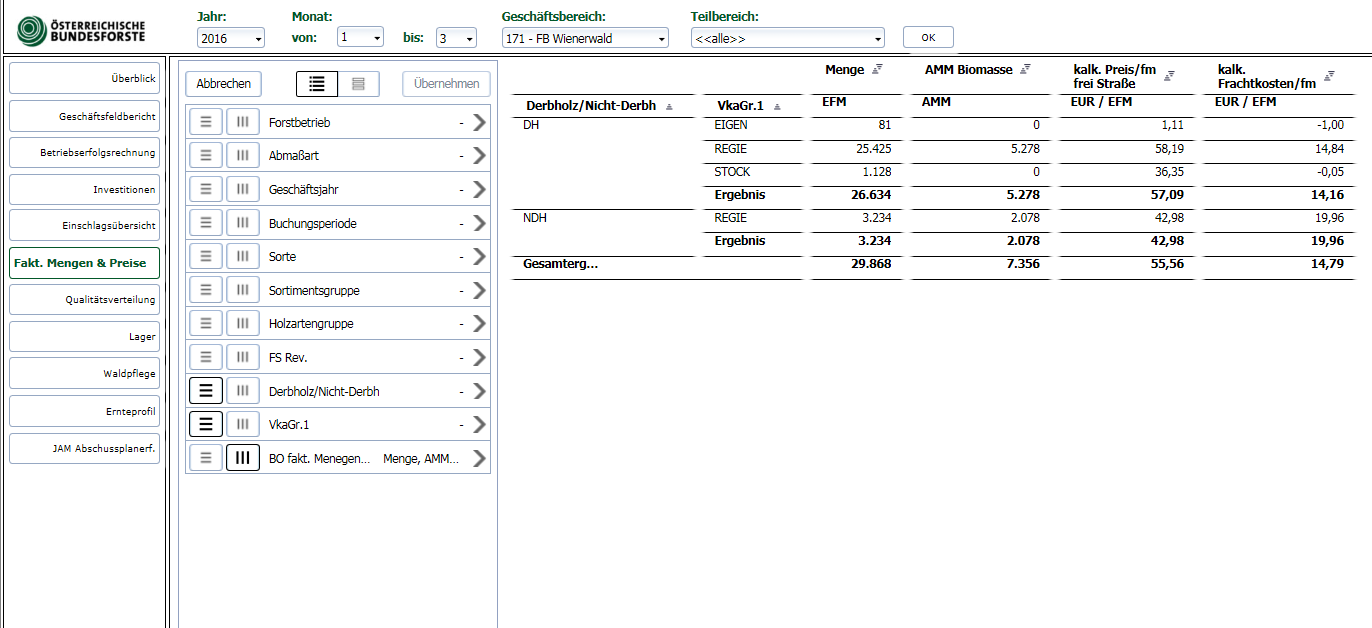Open the Ernteprofil report
1372x628 pixels.
(x=84, y=411)
